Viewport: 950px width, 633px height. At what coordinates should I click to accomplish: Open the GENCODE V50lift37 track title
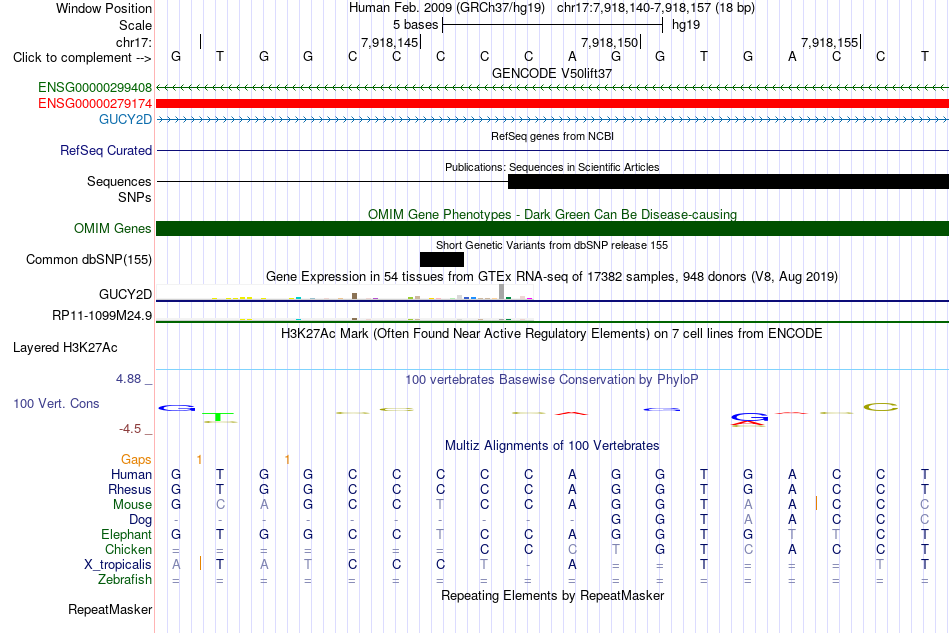tap(552, 73)
